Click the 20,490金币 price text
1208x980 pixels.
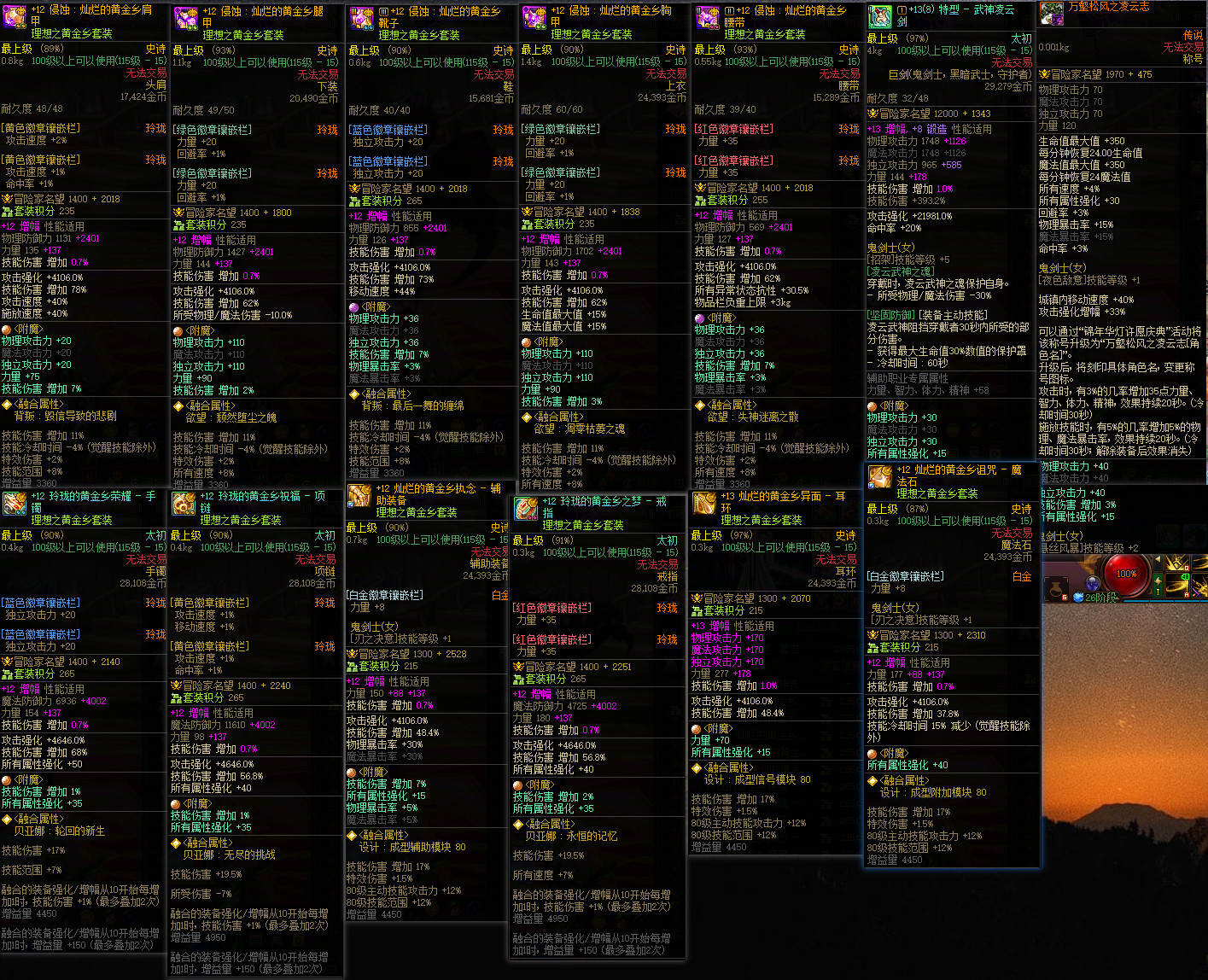click(x=315, y=99)
